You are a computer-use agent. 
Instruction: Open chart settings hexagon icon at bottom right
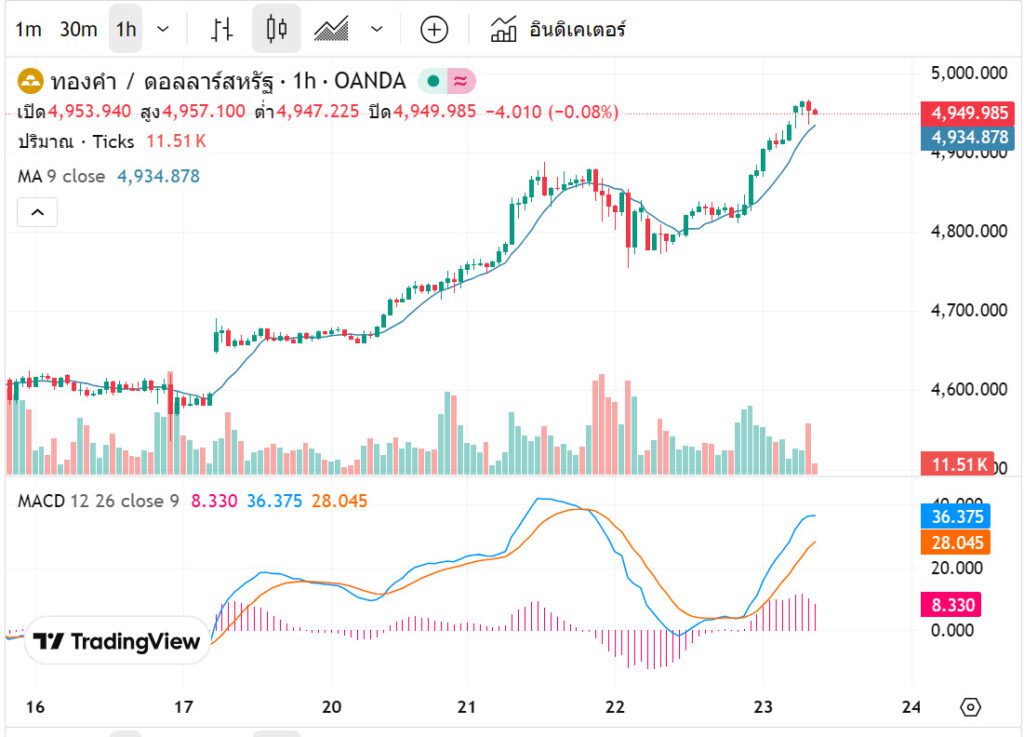pyautogui.click(x=969, y=707)
